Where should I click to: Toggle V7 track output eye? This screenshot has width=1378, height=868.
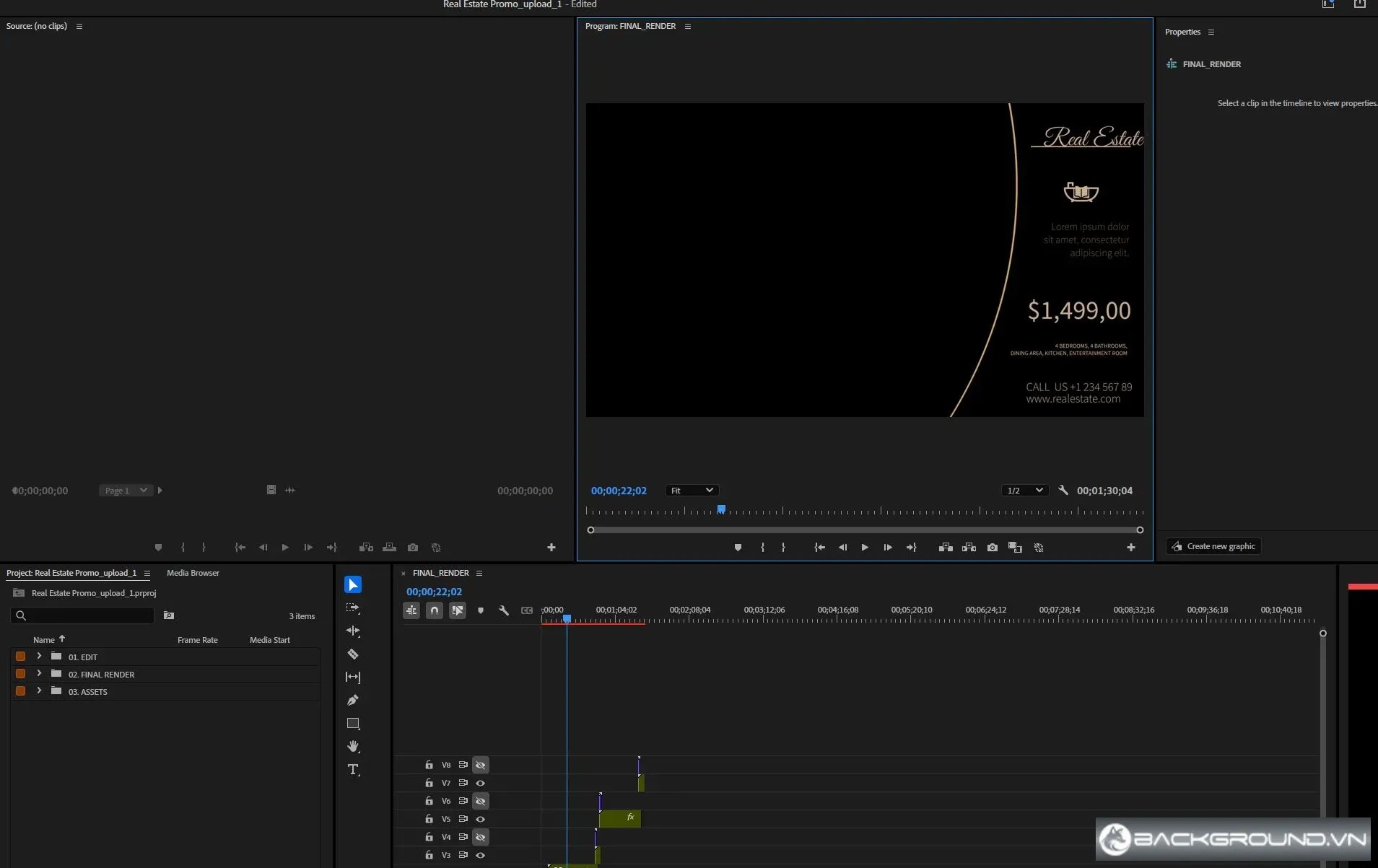pos(481,783)
